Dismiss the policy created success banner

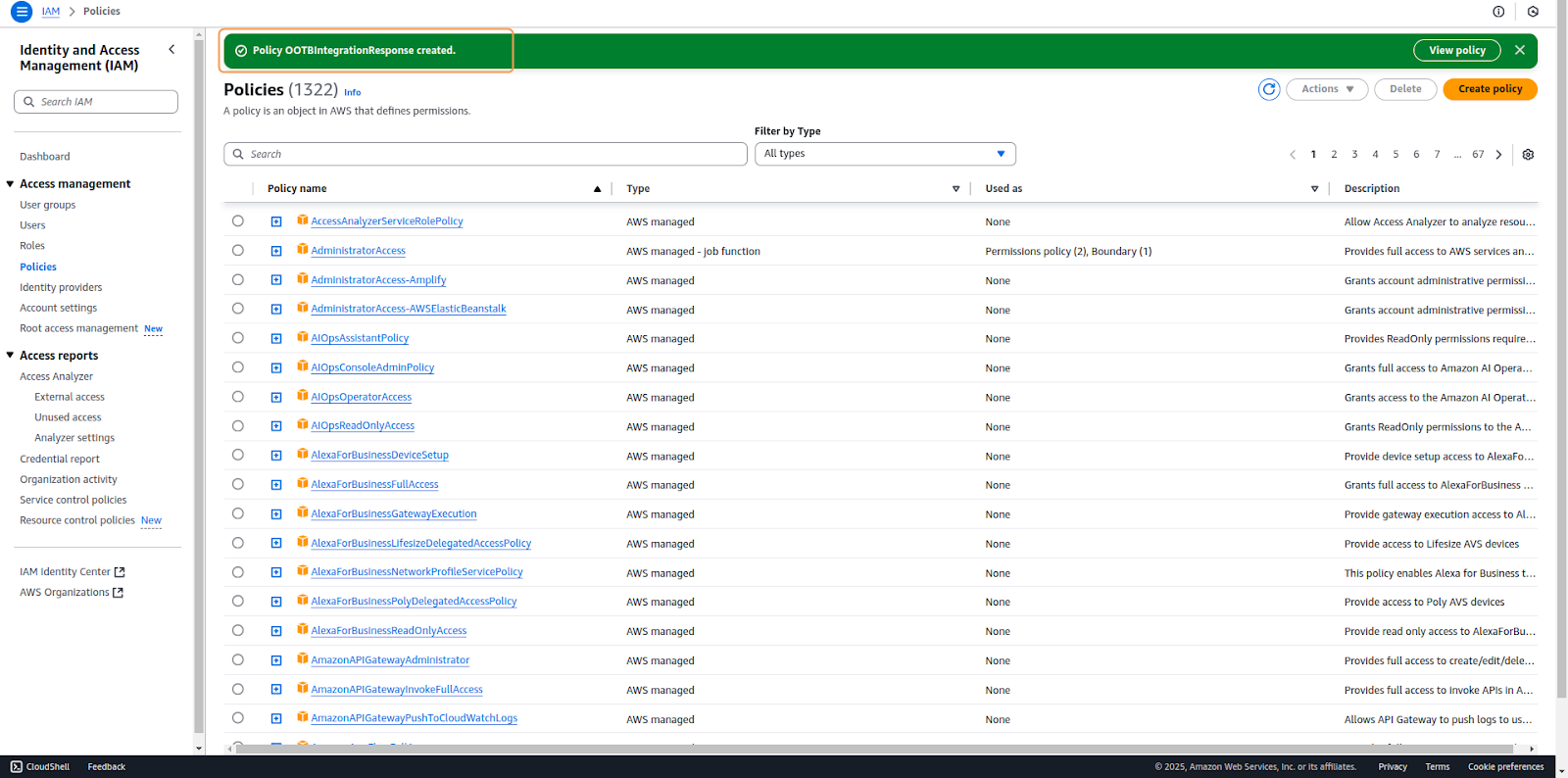[1520, 50]
